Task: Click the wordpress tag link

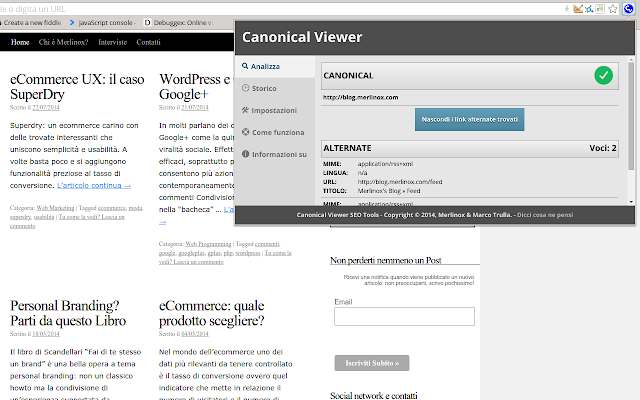Action: point(248,253)
